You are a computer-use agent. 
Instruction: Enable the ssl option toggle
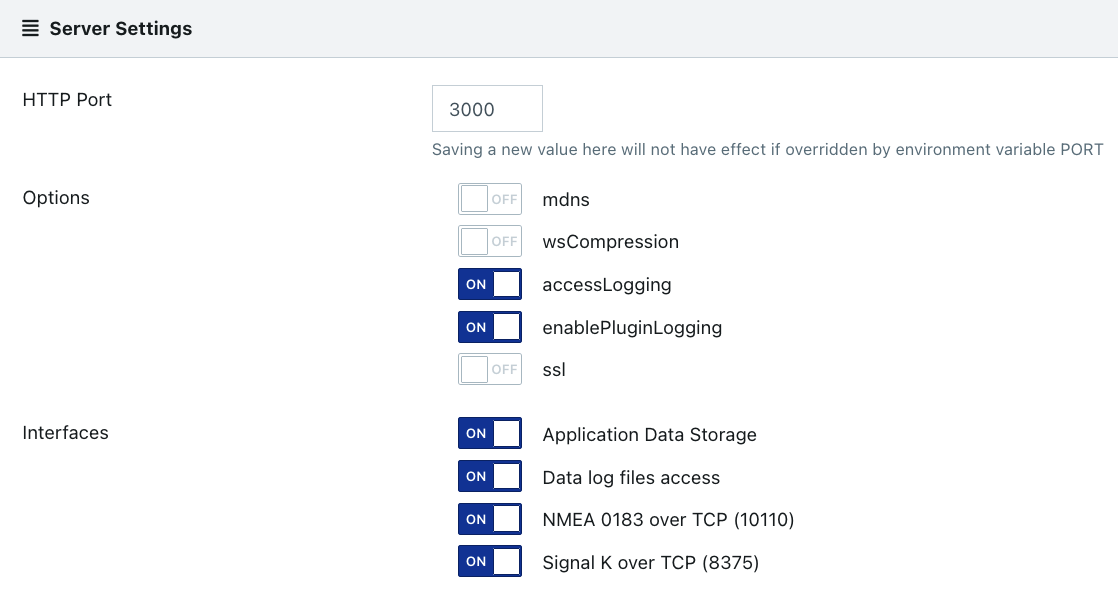[490, 369]
